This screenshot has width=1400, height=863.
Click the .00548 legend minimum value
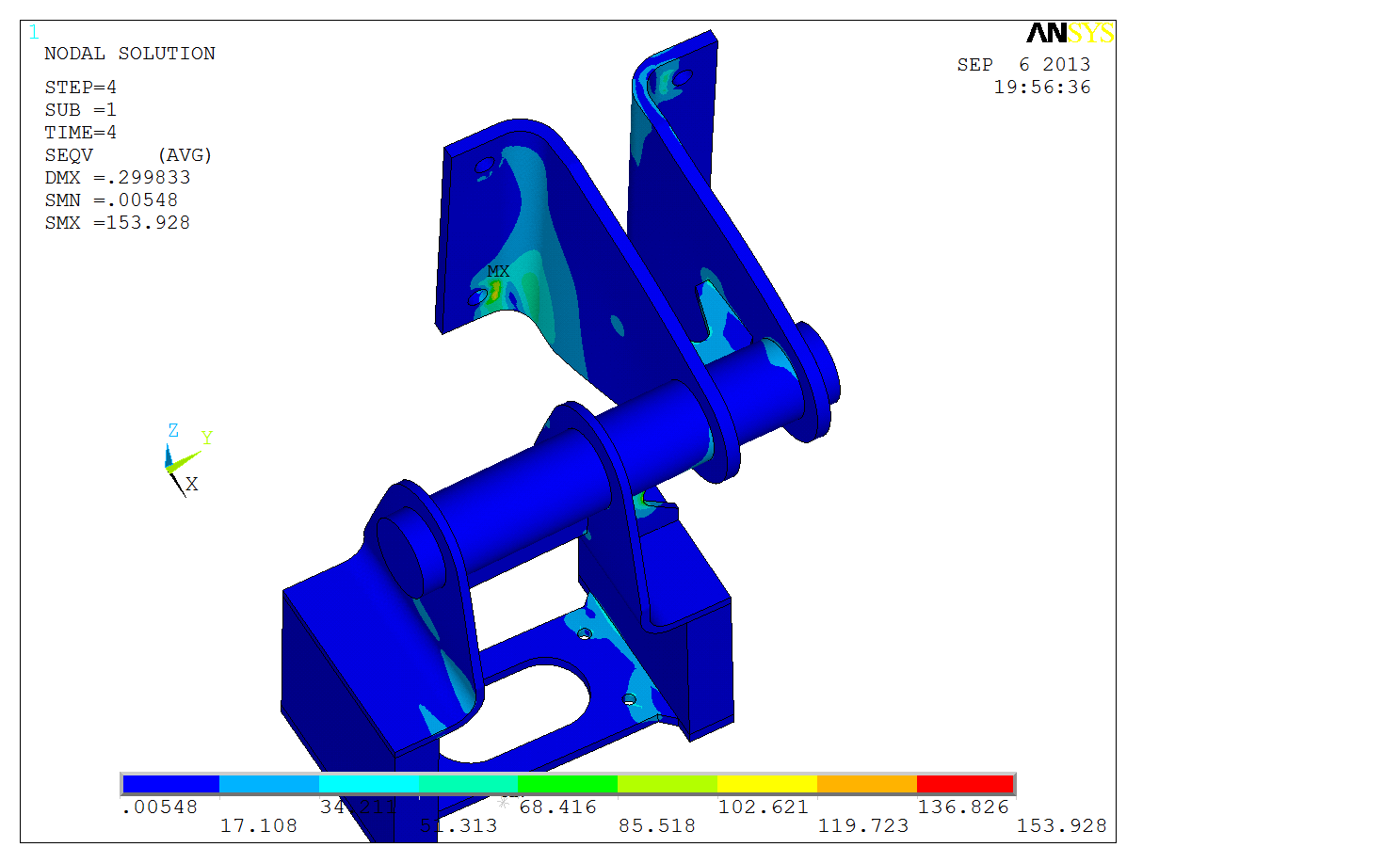tap(160, 807)
